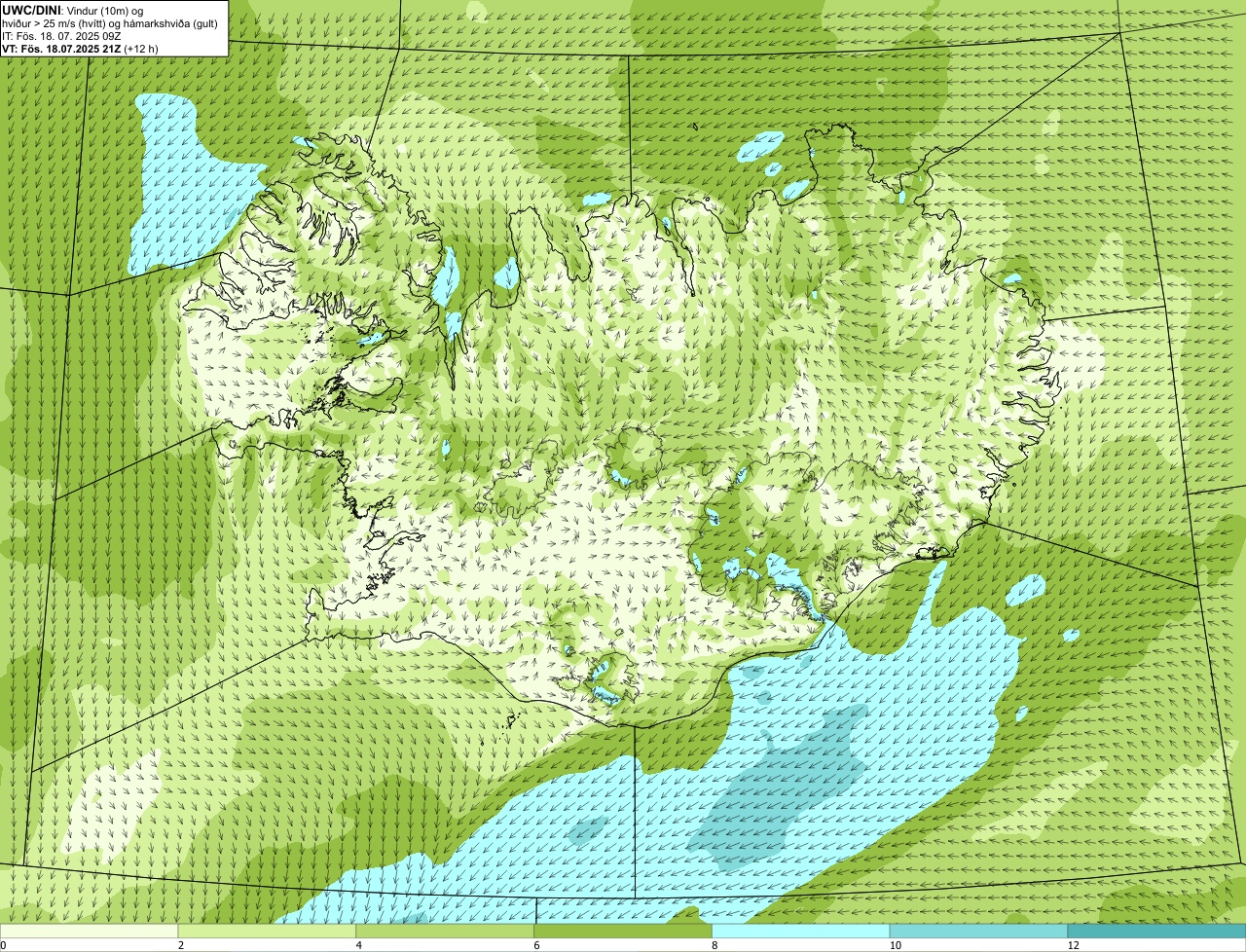1246x952 pixels.
Task: Click the scale label "2" under the color bar
Action: [x=181, y=945]
